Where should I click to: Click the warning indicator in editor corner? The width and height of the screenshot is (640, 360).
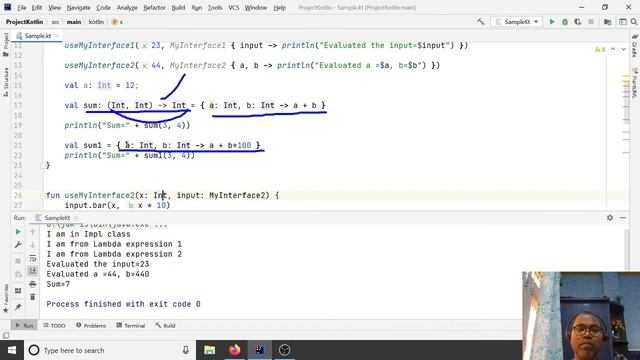click(600, 49)
